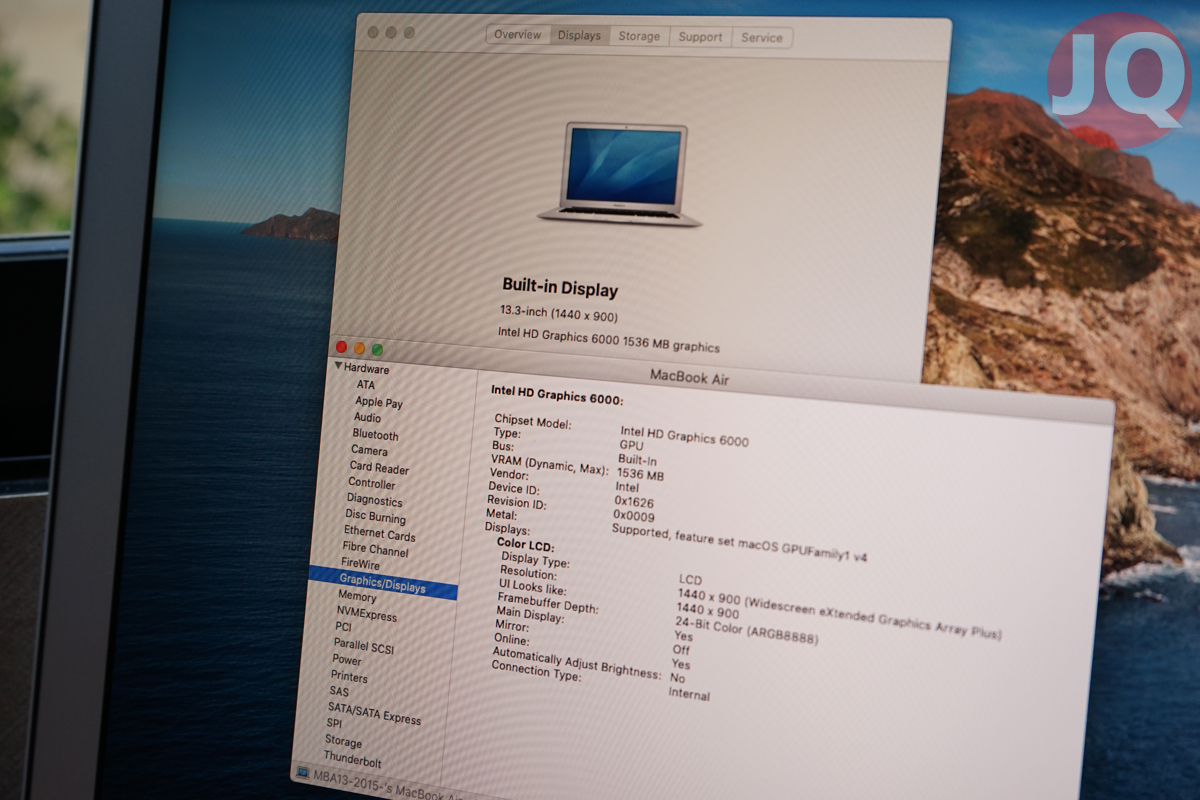Click the "Connection Type:" label
The height and width of the screenshot is (800, 1200).
[x=536, y=671]
